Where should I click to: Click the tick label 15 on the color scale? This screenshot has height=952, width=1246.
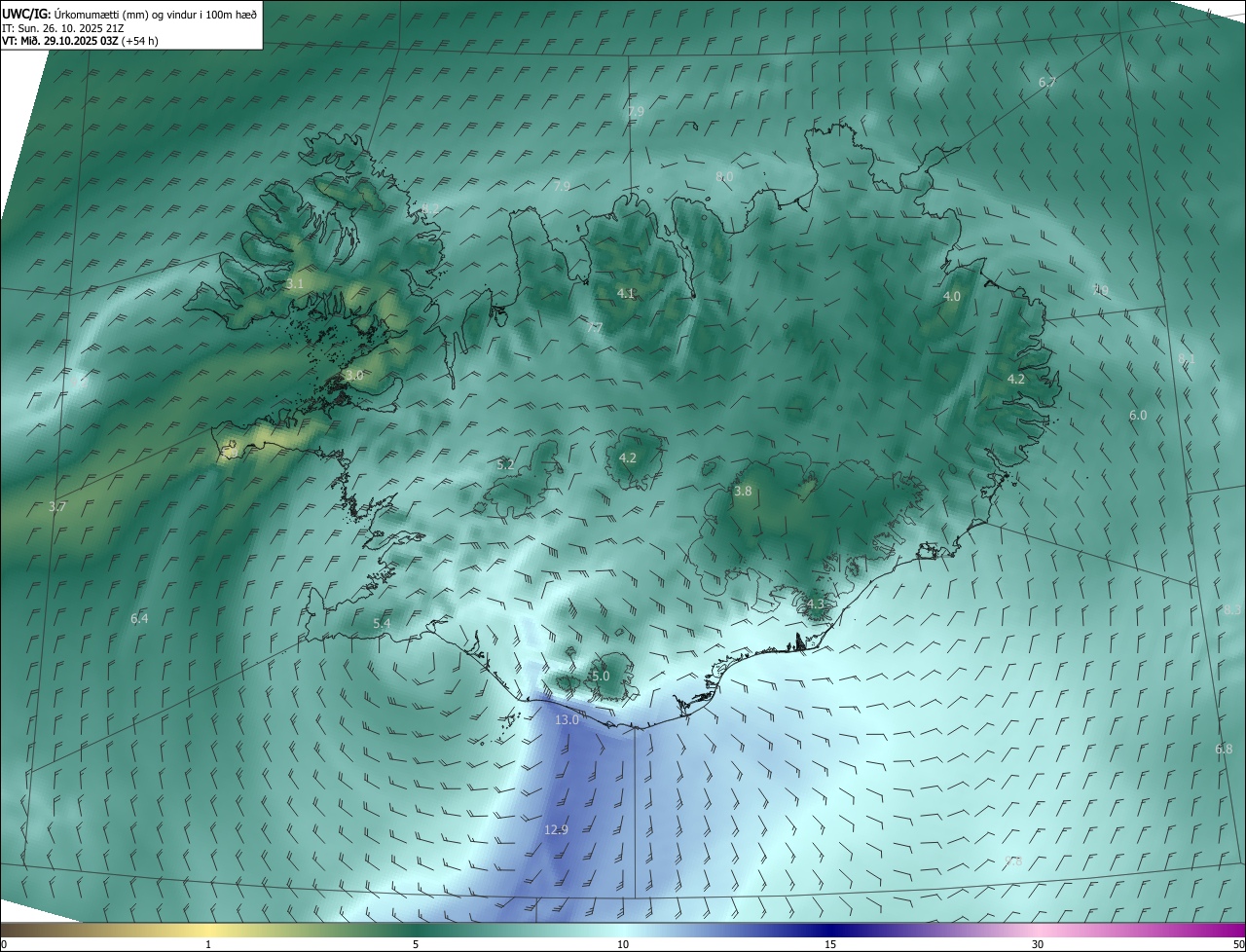pos(830,944)
